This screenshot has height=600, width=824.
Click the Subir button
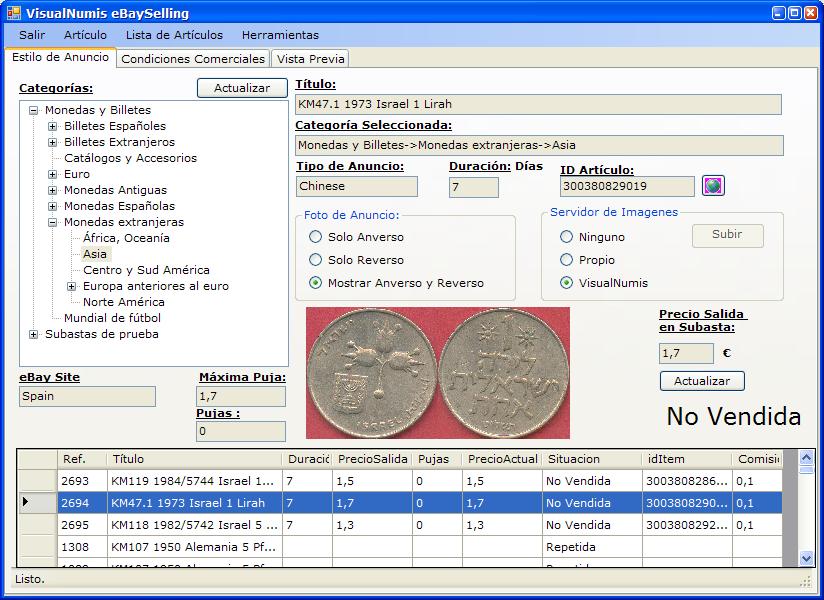tap(727, 235)
